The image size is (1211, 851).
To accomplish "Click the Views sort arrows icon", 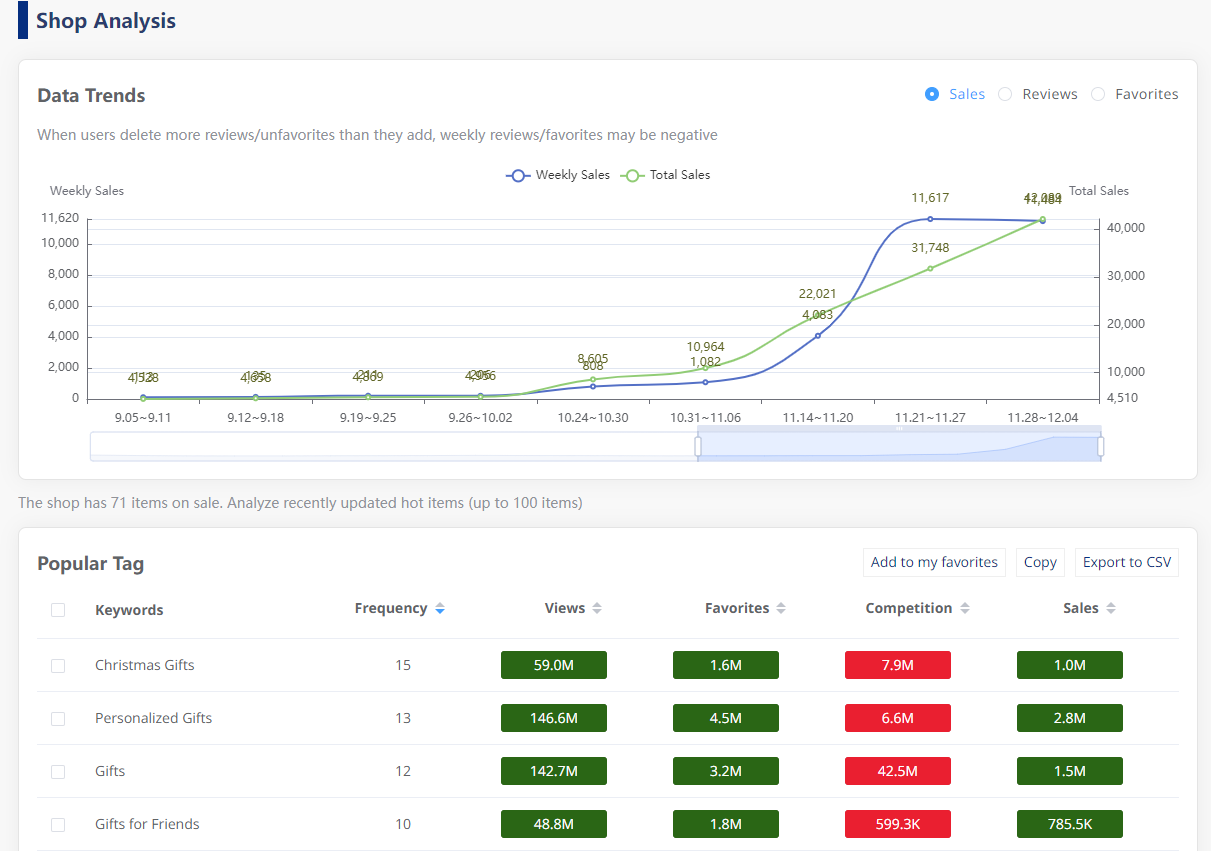I will (597, 609).
